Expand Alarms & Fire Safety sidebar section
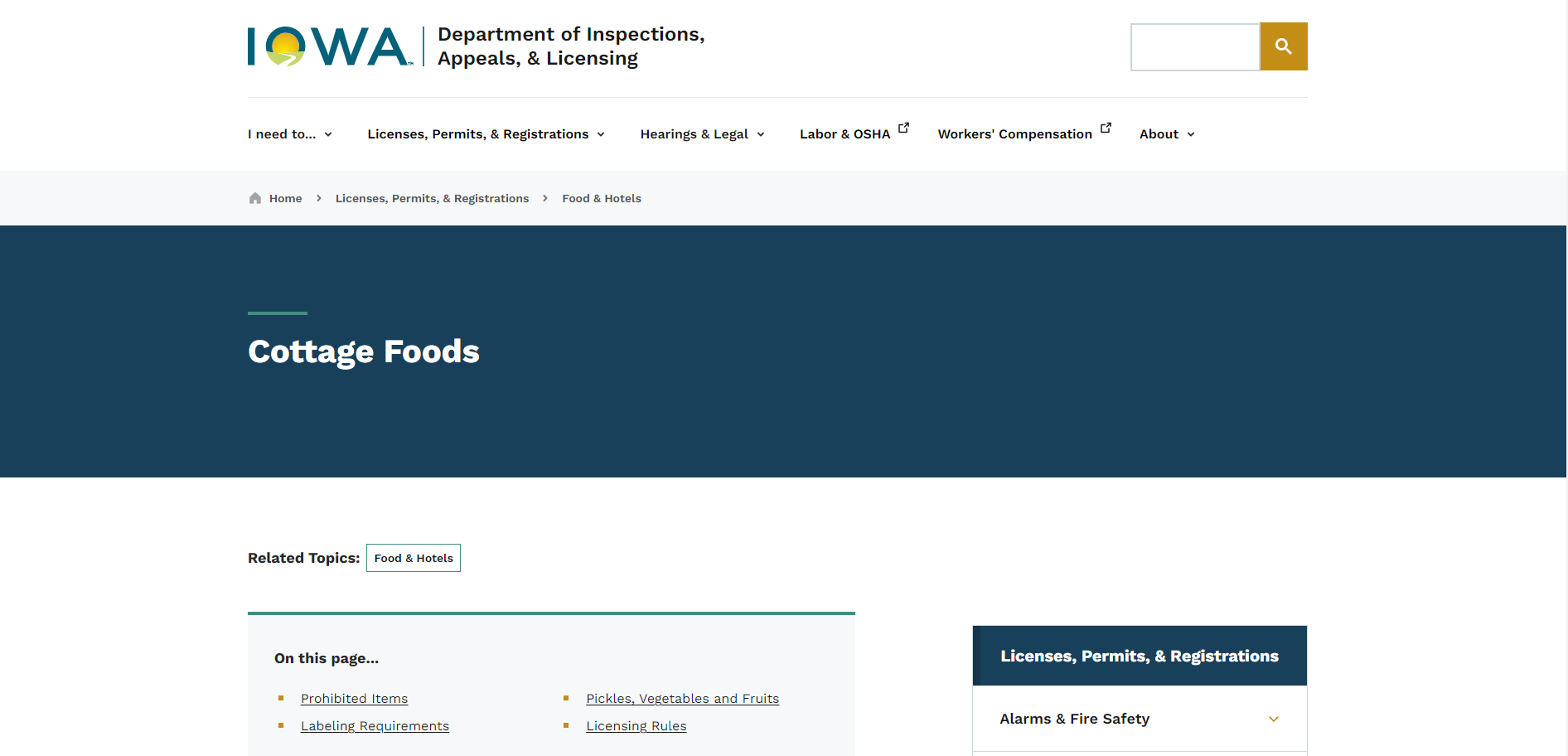This screenshot has width=1568, height=756. tap(1274, 719)
